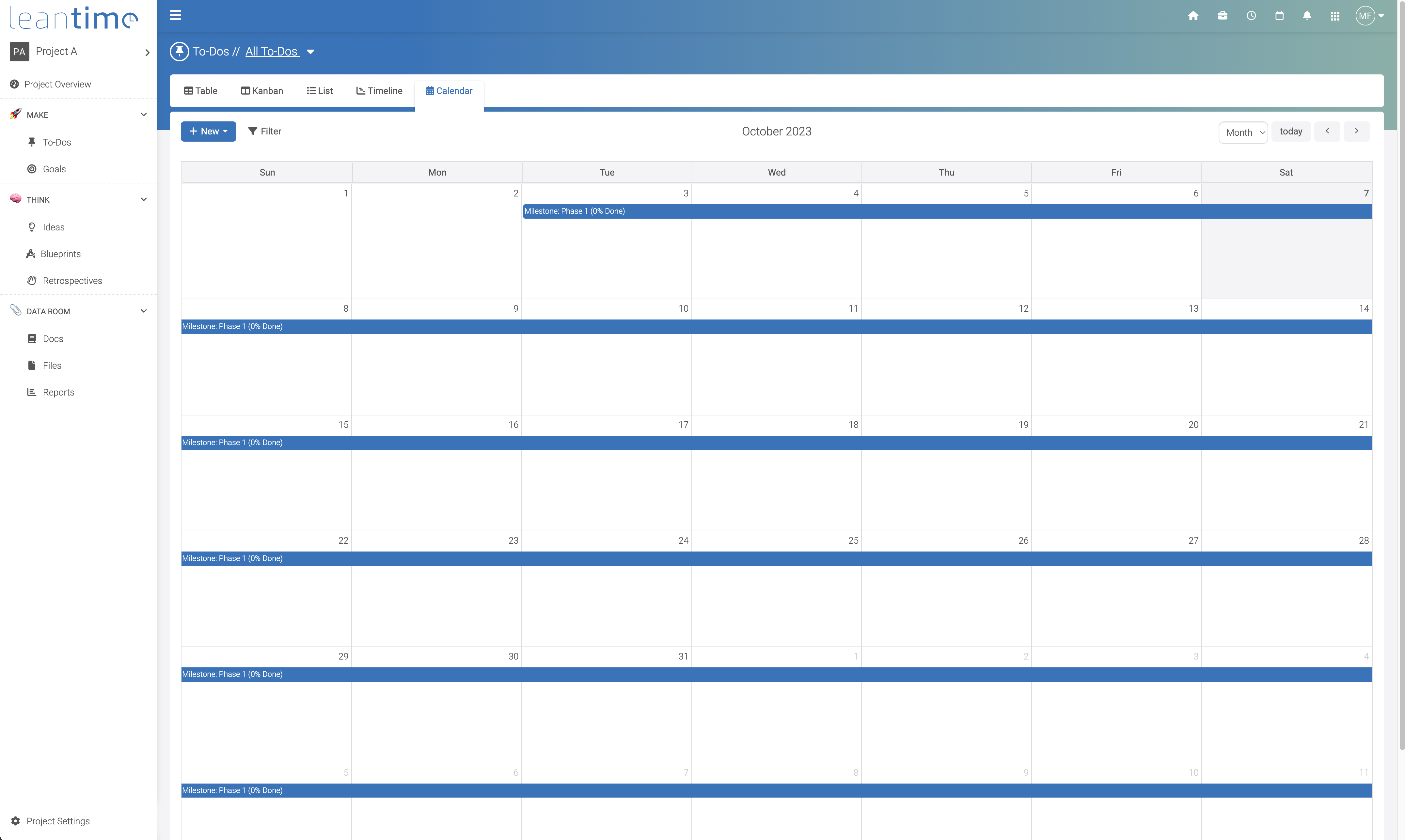
Task: Switch to the Kanban tab
Action: pos(261,91)
